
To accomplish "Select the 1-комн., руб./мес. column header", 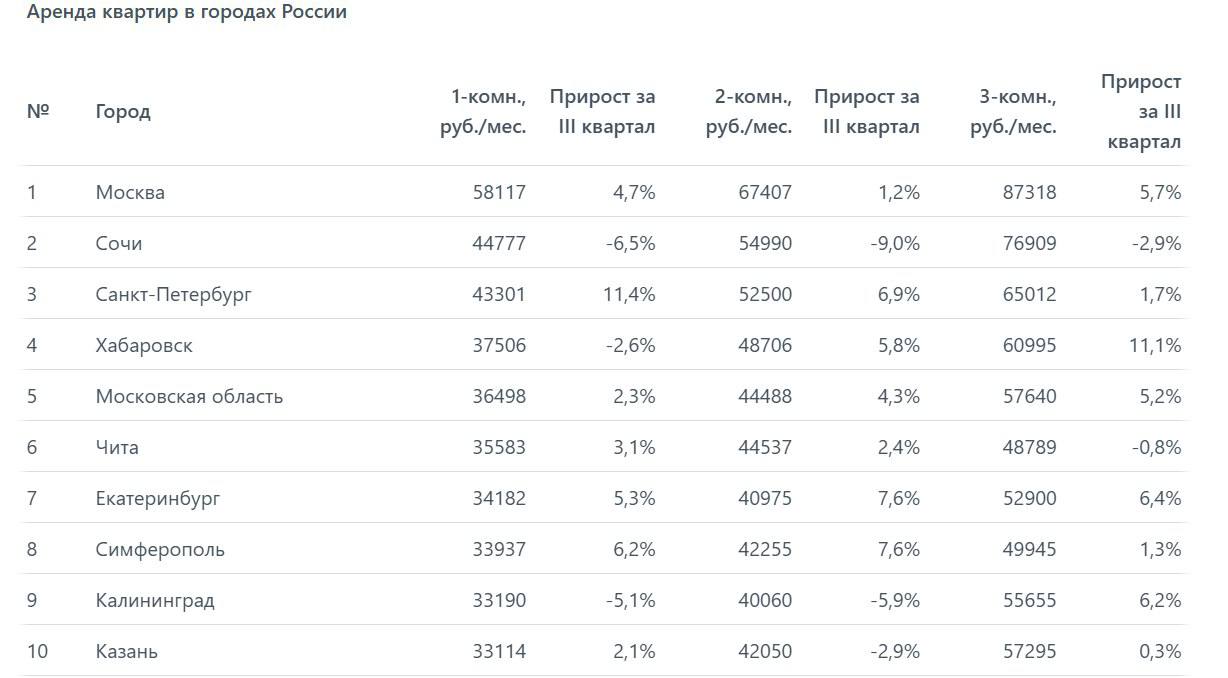I will [483, 112].
